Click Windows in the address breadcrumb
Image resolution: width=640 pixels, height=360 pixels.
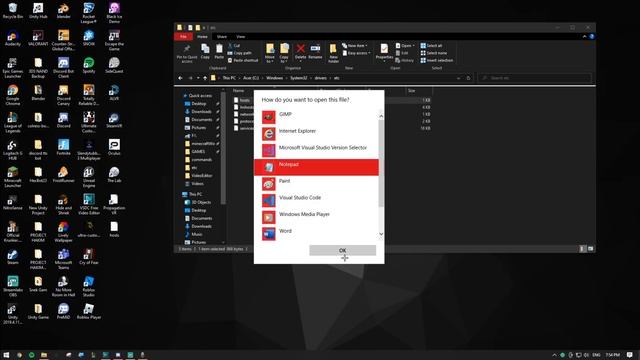click(x=274, y=78)
